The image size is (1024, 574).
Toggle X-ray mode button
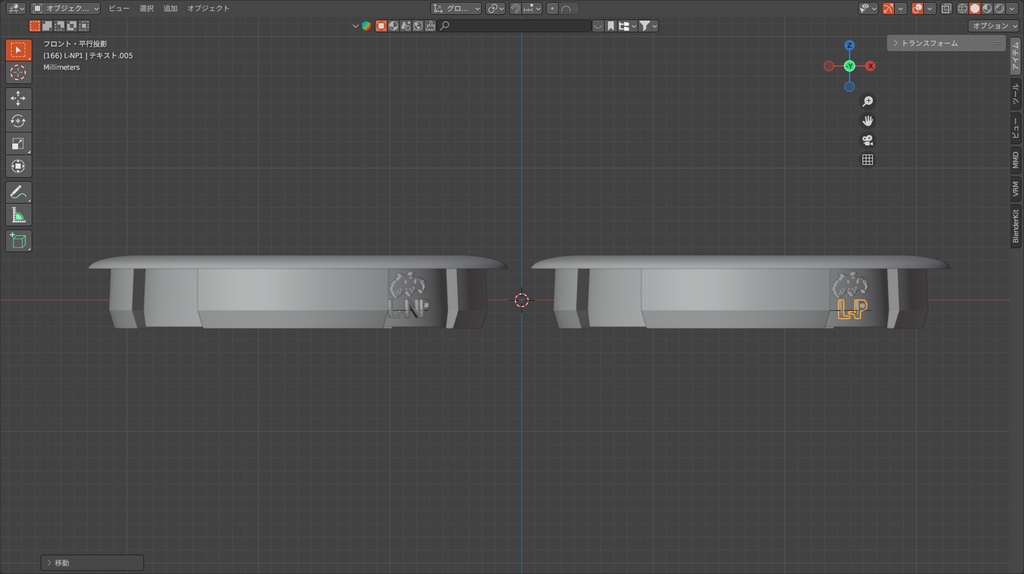click(946, 8)
